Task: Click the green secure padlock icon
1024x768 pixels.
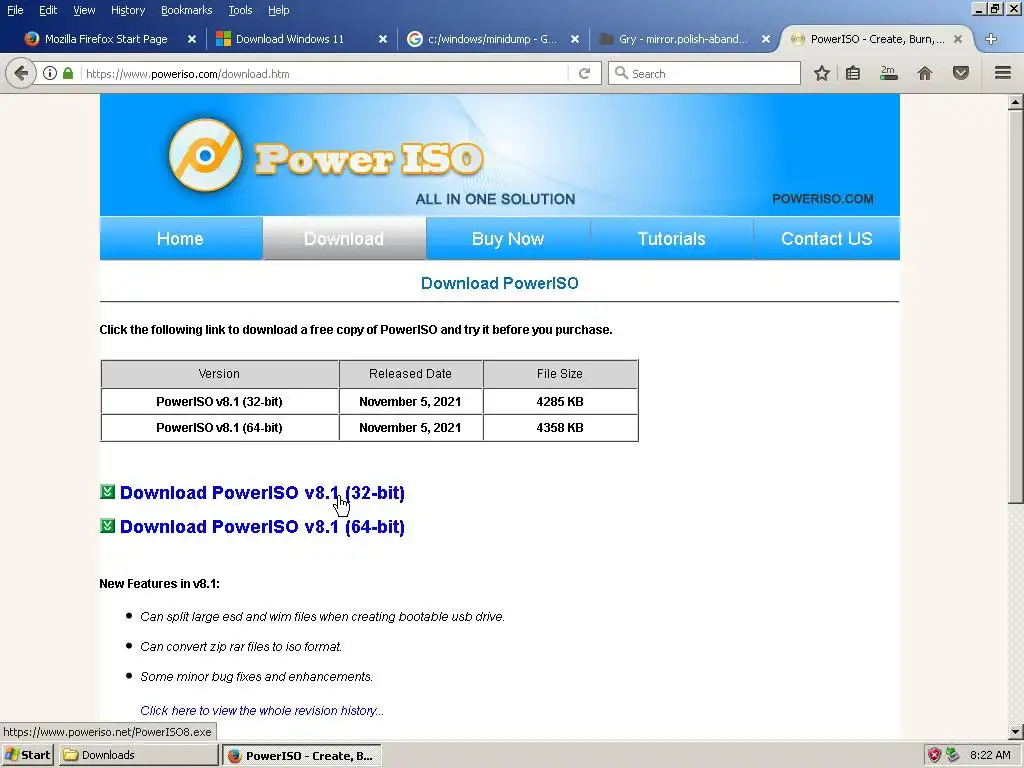Action: (68, 73)
